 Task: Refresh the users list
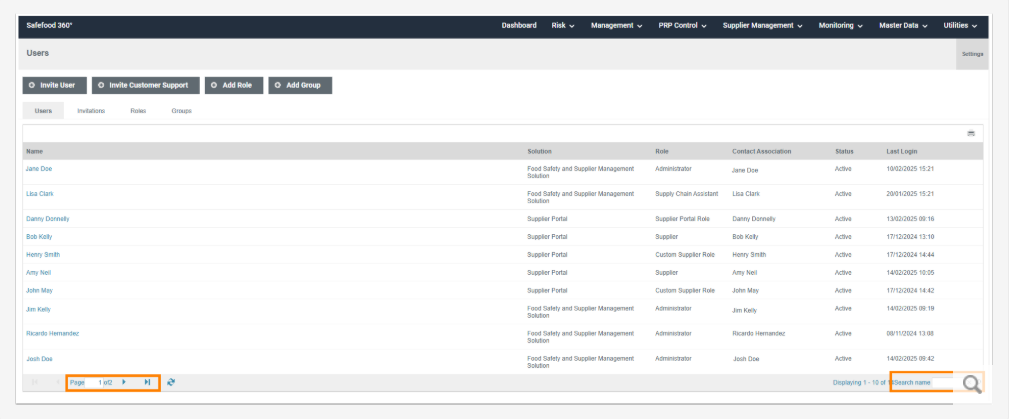coord(171,382)
